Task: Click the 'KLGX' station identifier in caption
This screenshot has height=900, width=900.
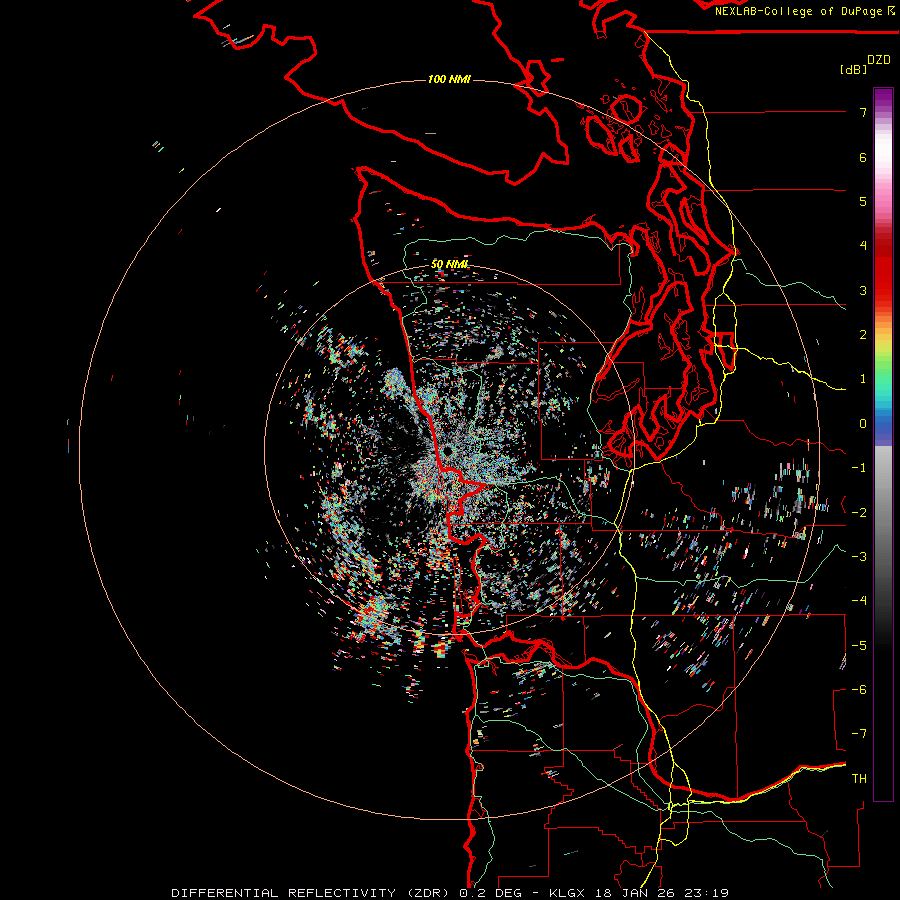Action: (x=568, y=893)
